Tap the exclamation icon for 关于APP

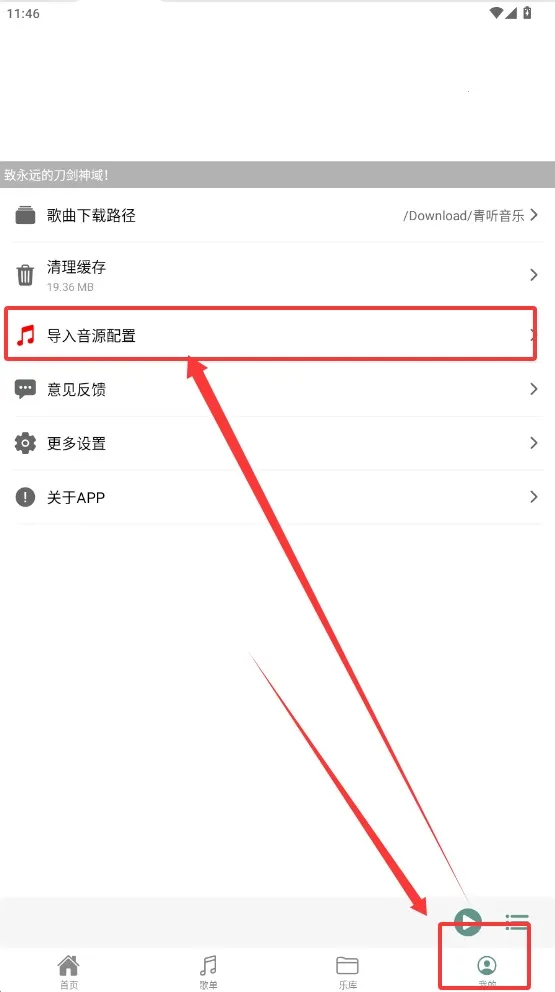click(x=25, y=497)
